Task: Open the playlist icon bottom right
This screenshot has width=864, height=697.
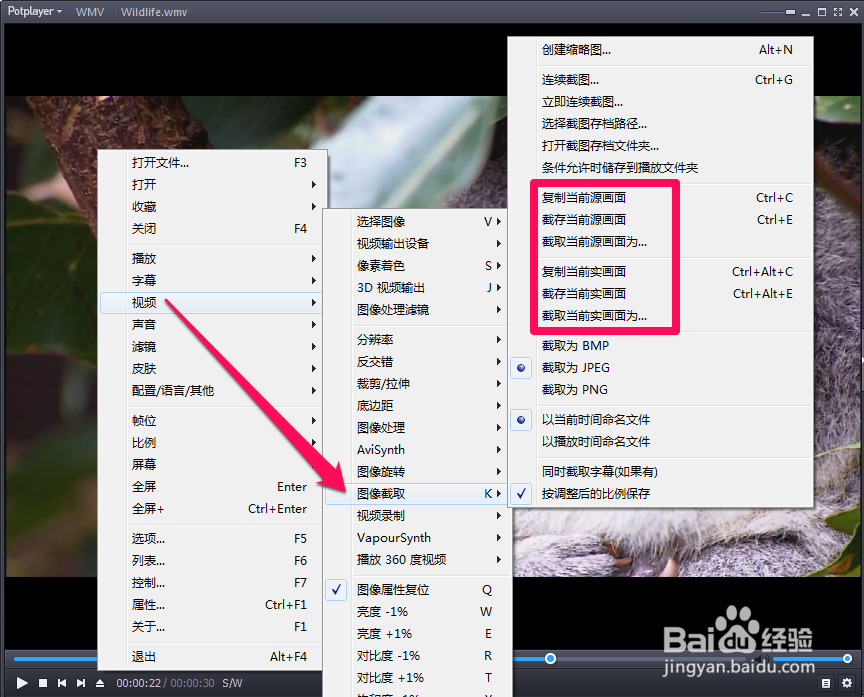Action: tap(826, 683)
